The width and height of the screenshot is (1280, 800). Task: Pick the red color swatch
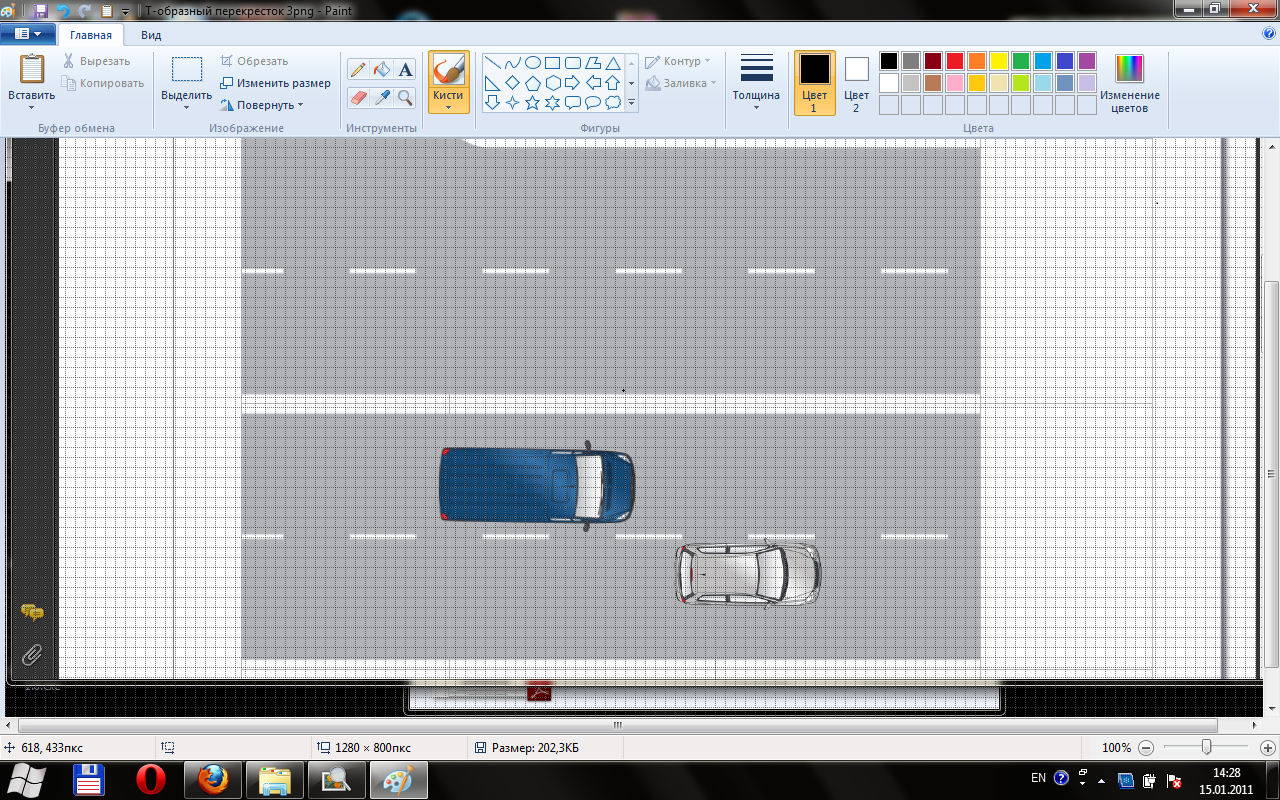pos(954,61)
